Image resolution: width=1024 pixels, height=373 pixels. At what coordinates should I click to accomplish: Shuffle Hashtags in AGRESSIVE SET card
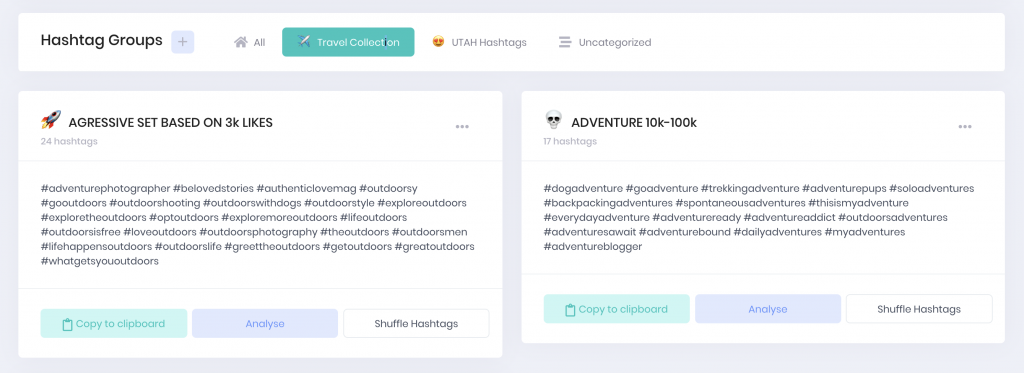pyautogui.click(x=416, y=323)
